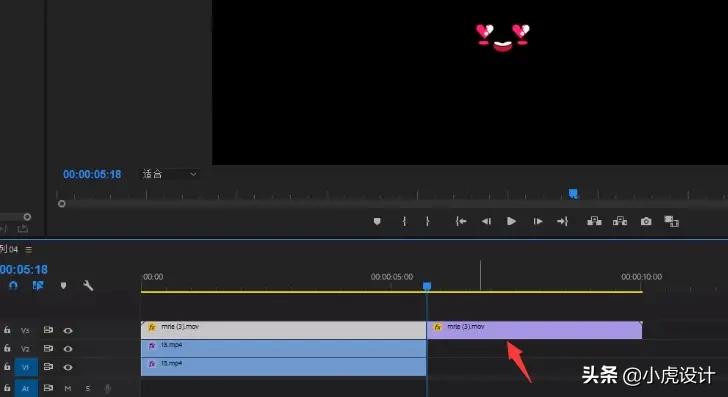This screenshot has width=728, height=397.
Task: Go to the Out point
Action: coord(562,221)
